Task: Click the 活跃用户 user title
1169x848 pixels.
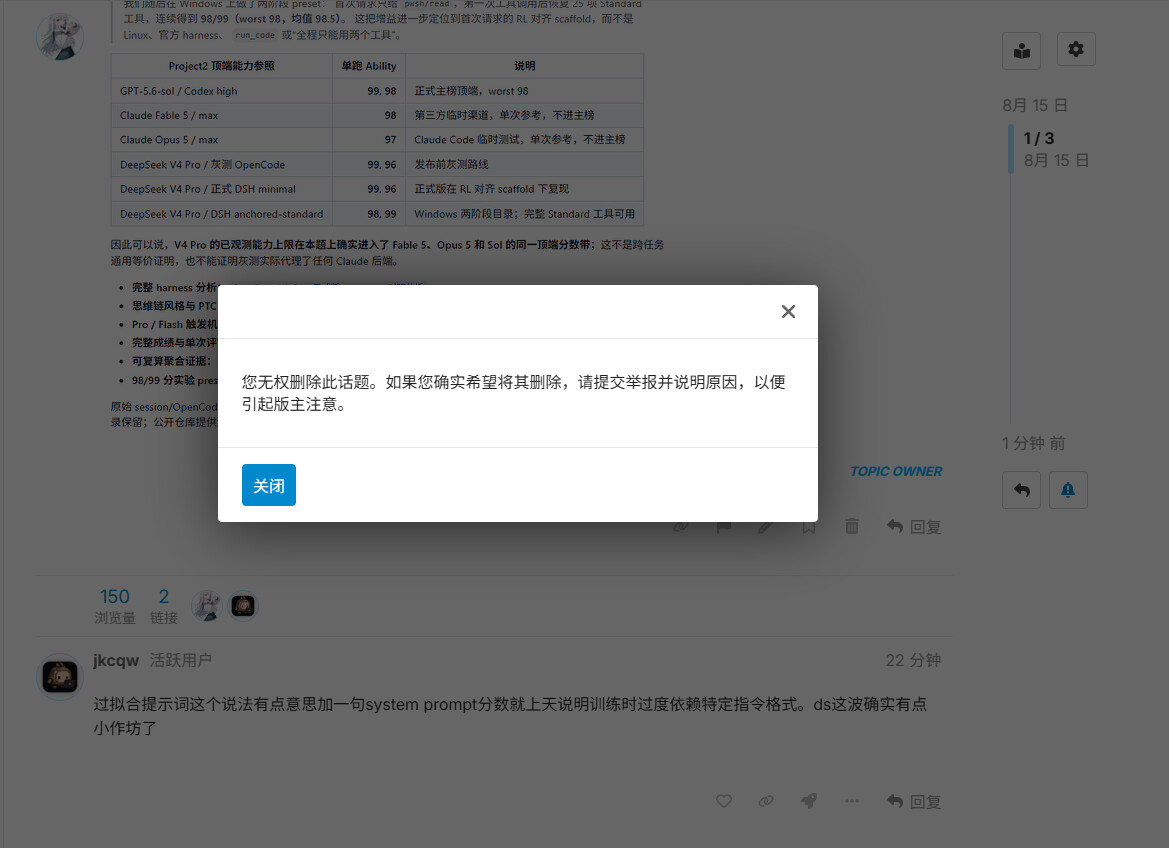Action: (180, 660)
